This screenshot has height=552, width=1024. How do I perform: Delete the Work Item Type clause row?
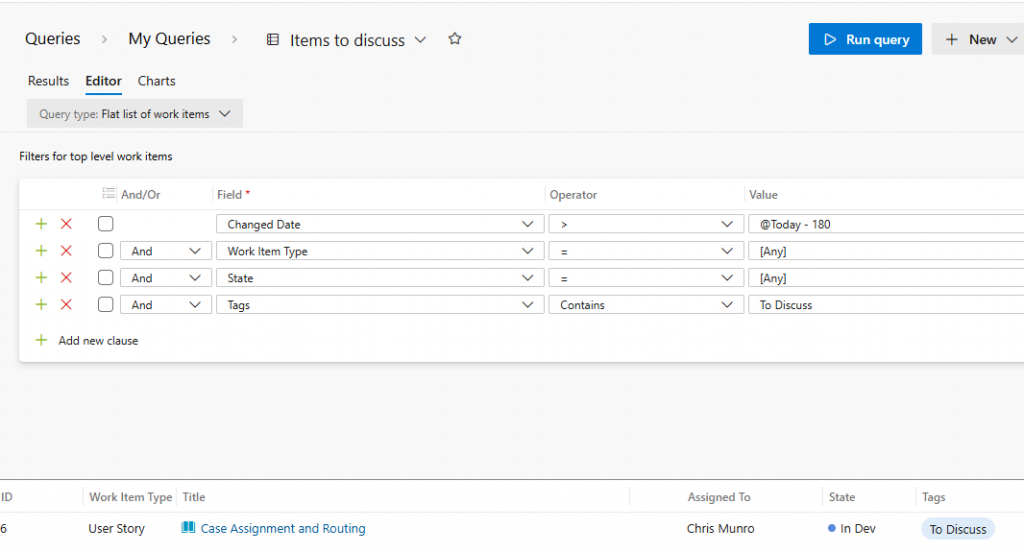[x=66, y=251]
